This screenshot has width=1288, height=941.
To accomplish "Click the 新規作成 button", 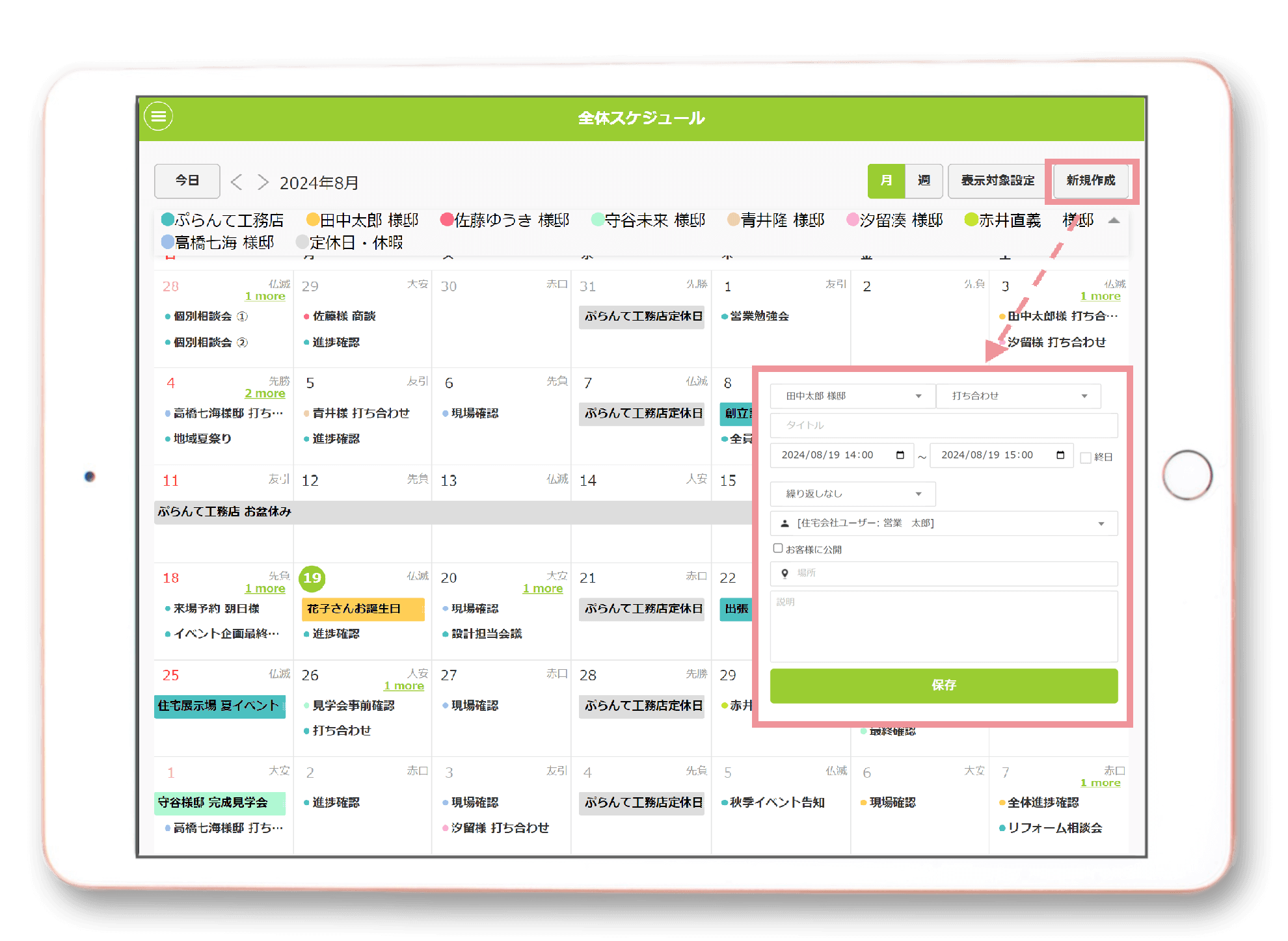I will click(x=1091, y=181).
